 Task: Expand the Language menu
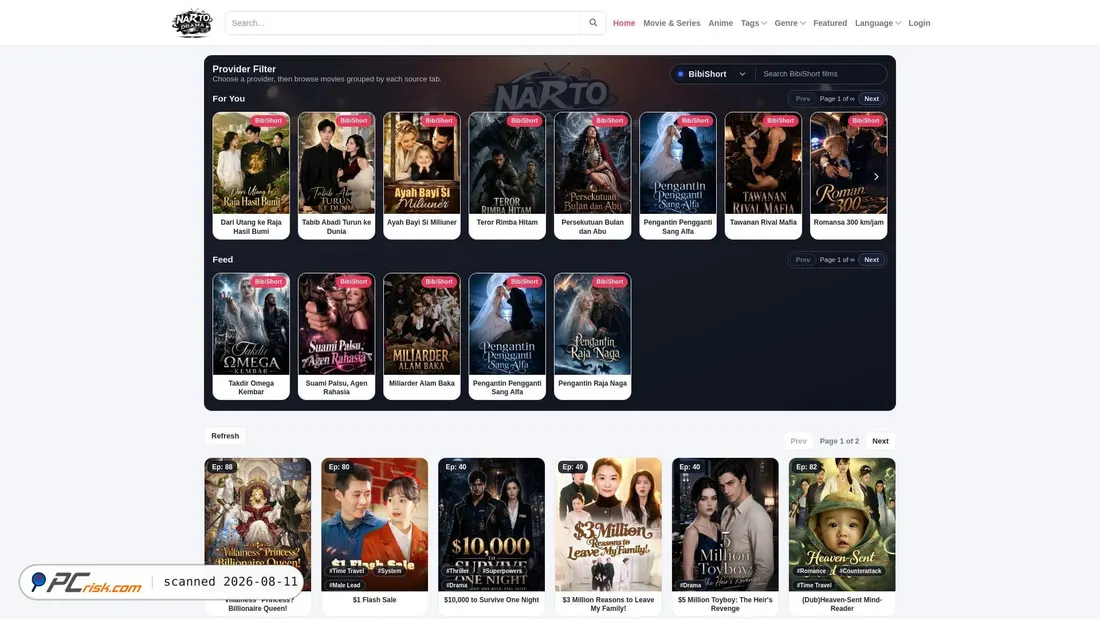pos(878,23)
